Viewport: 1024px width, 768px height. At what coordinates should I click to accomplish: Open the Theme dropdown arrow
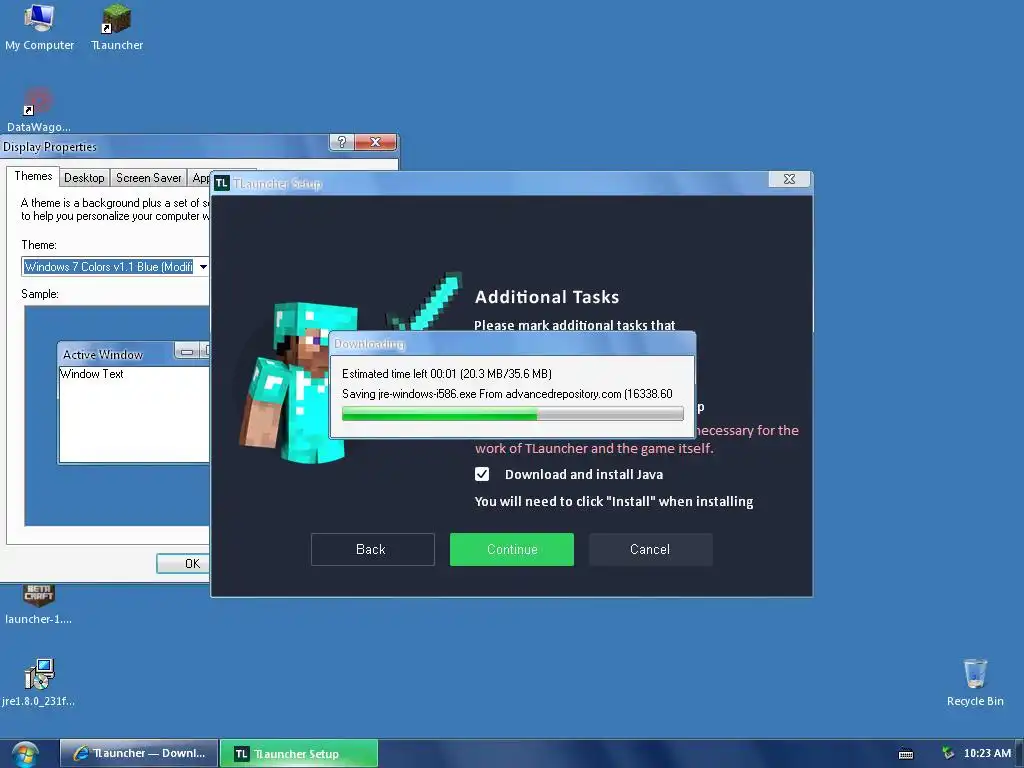pos(203,266)
